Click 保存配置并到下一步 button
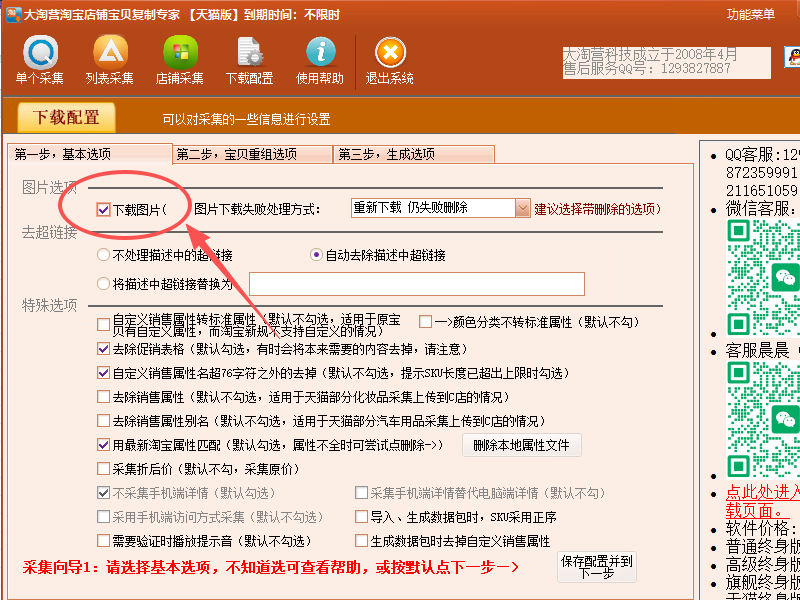Viewport: 800px width, 600px height. pyautogui.click(x=597, y=567)
